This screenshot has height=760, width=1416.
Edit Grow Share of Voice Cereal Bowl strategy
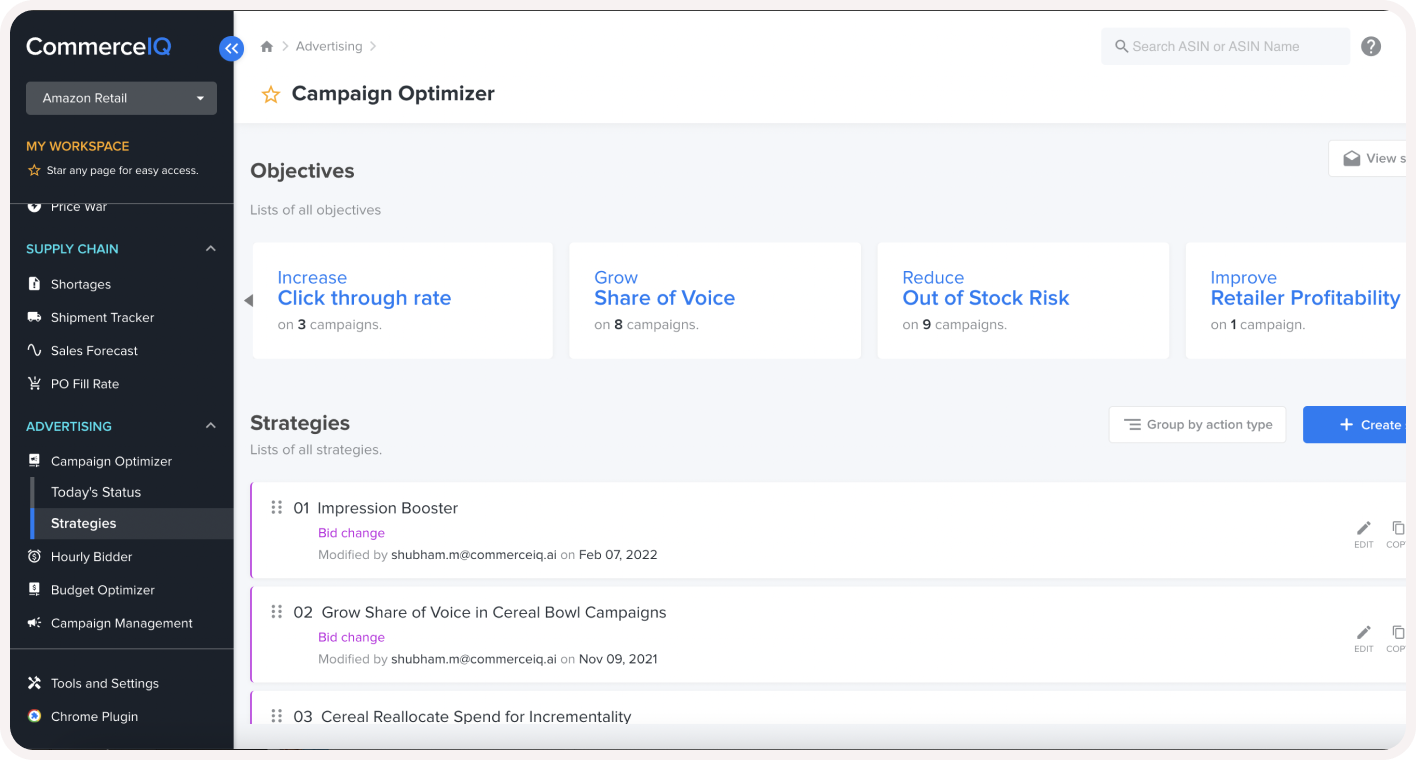tap(1364, 638)
